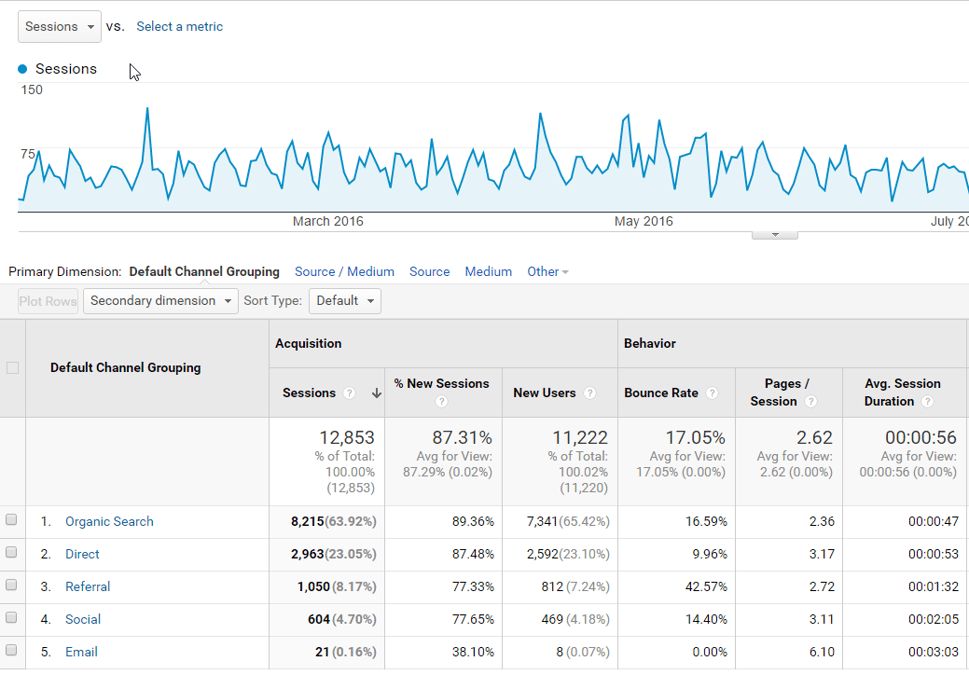
Task: Open help icon next to Bounce Rate
Action: (x=712, y=393)
